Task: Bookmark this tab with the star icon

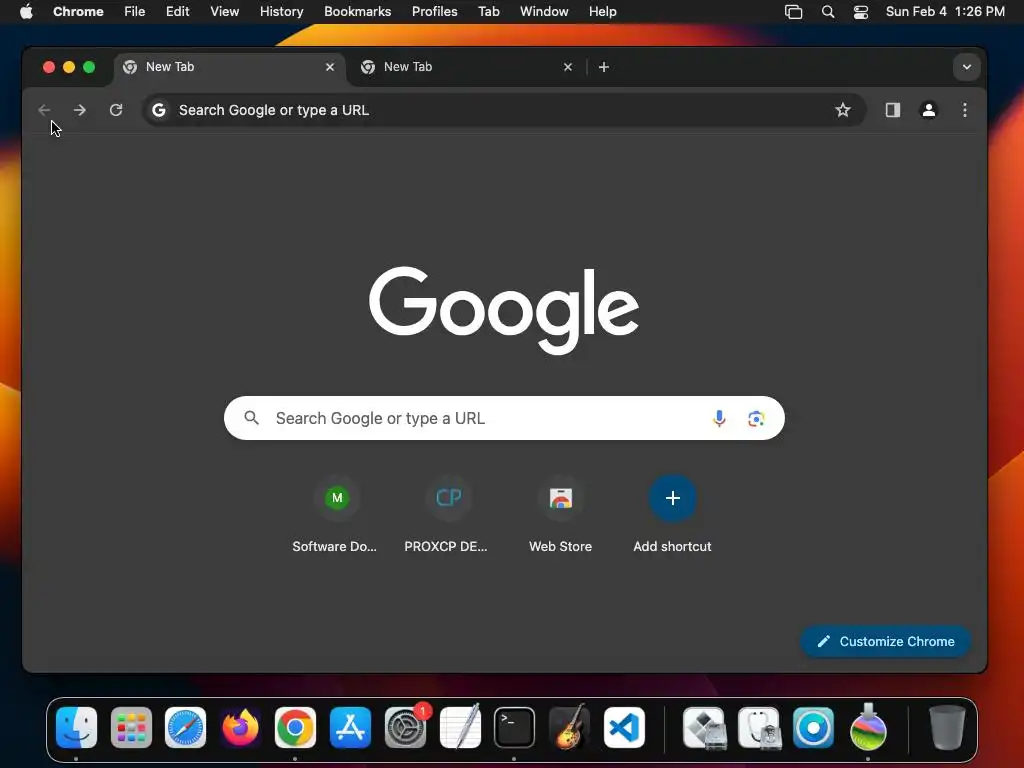Action: point(842,110)
